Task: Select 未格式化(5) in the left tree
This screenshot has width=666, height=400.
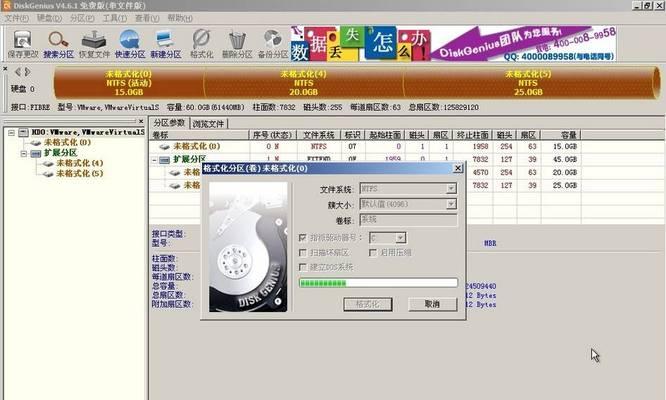Action: 79,173
